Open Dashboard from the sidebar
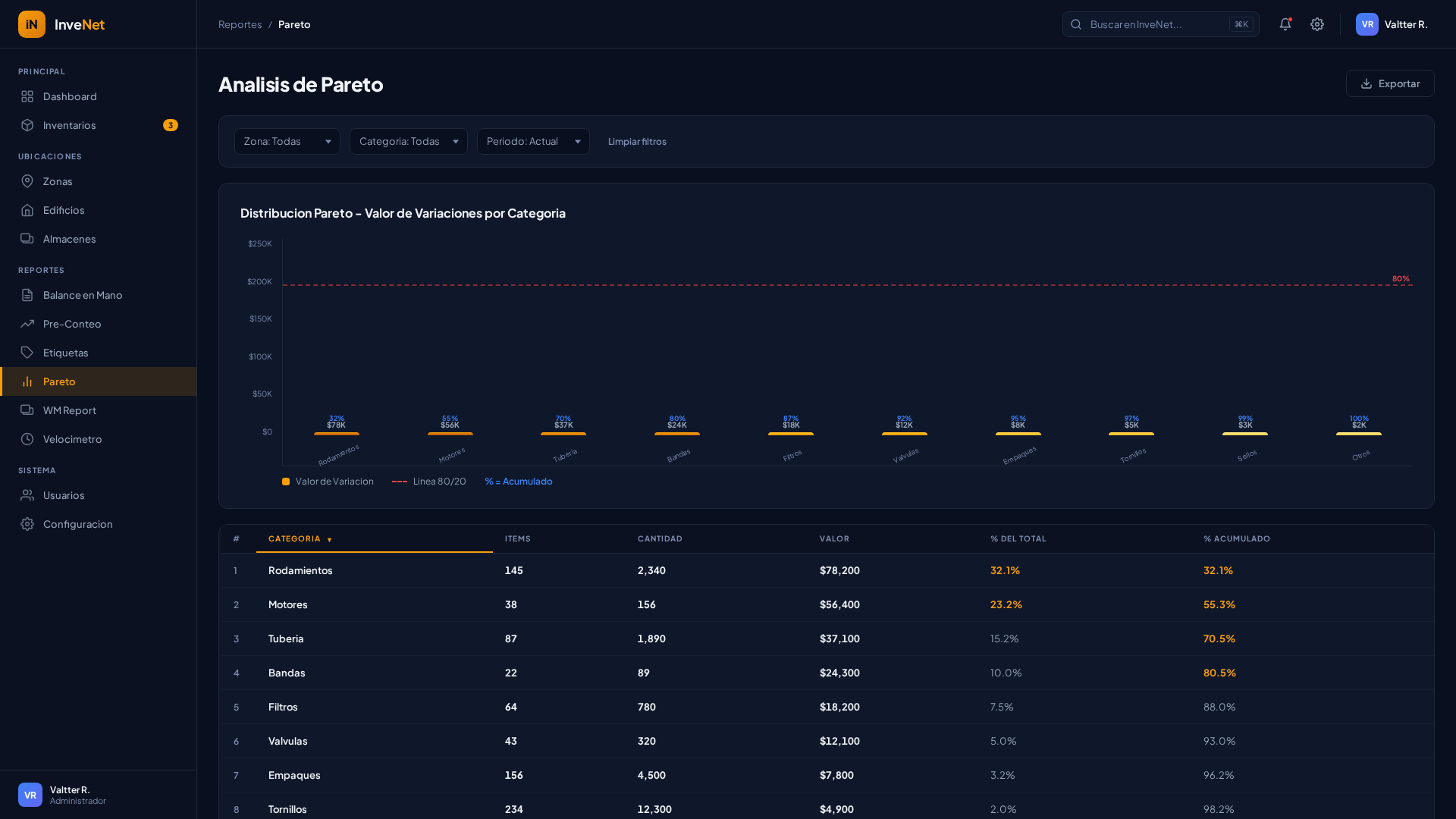1456x819 pixels. point(70,96)
